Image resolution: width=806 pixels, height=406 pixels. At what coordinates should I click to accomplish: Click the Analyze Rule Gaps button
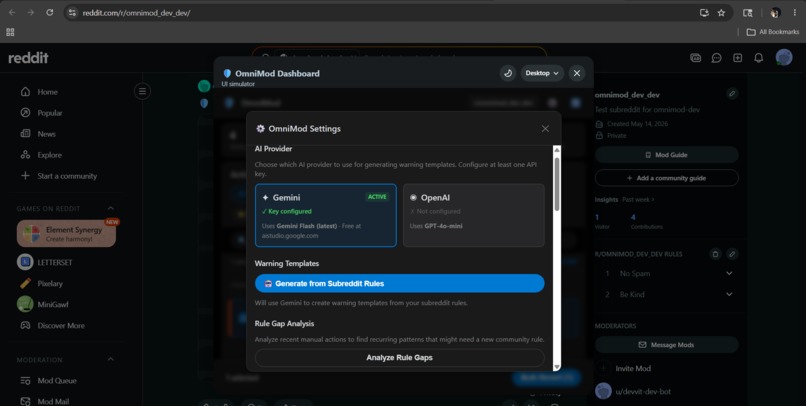(399, 358)
